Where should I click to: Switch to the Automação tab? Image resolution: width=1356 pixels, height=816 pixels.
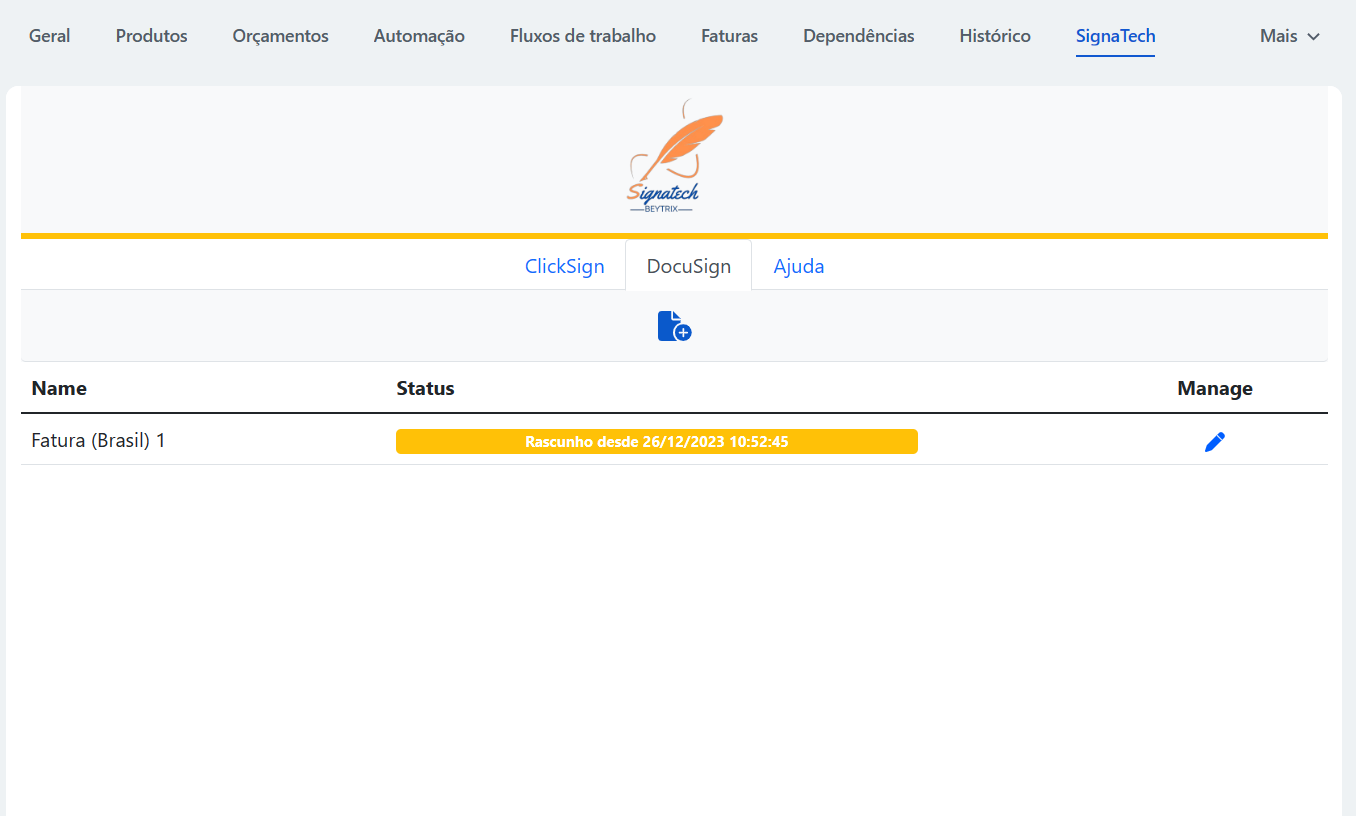point(419,36)
